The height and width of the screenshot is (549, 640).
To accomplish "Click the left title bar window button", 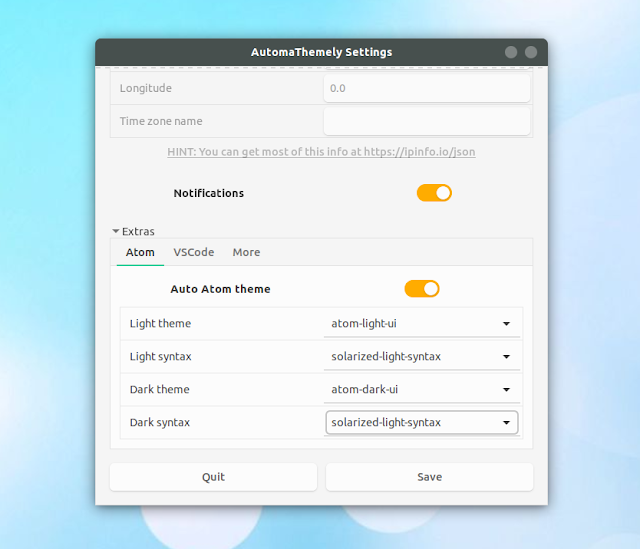I will pyautogui.click(x=511, y=52).
